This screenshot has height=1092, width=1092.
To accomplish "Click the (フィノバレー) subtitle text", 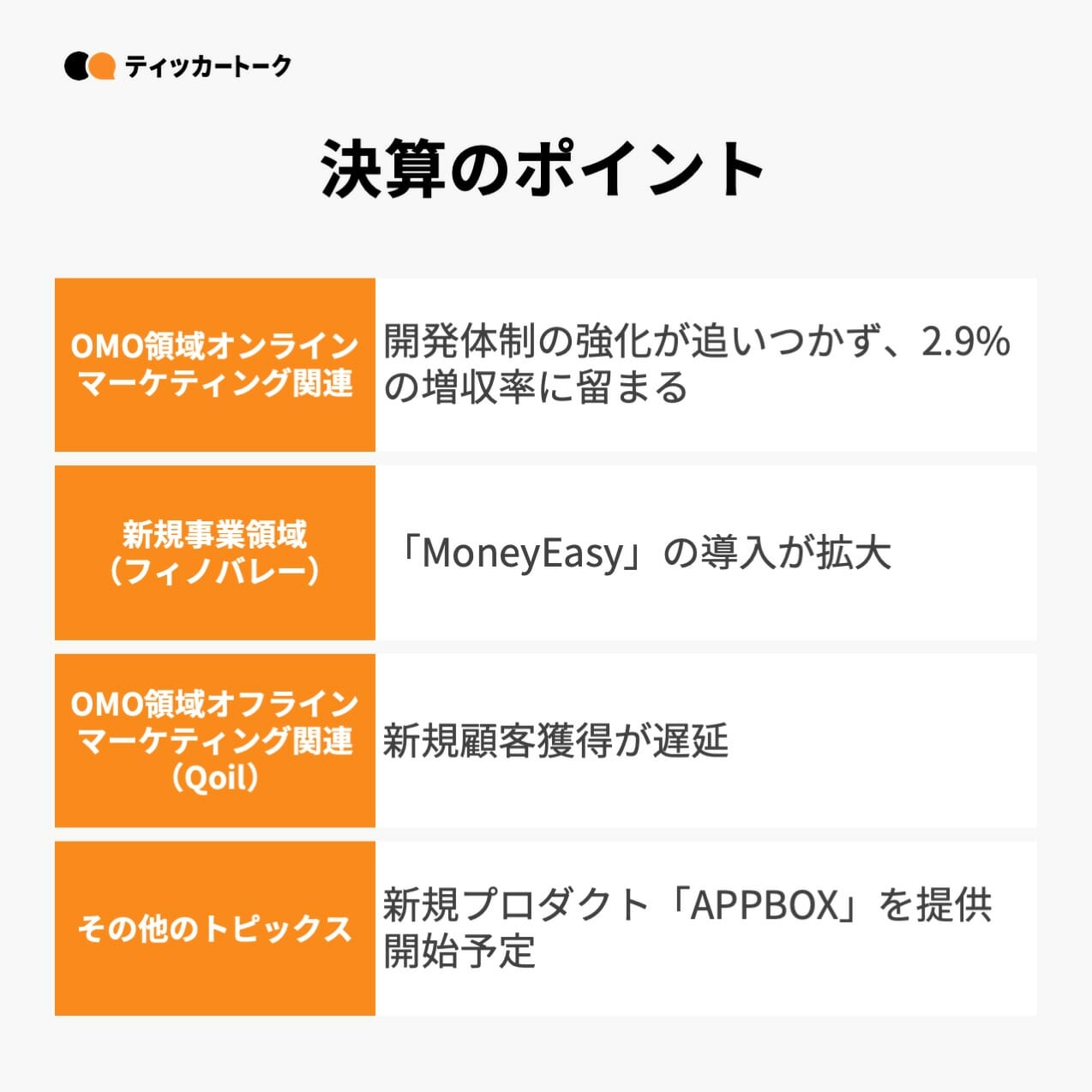I will pyautogui.click(x=214, y=571).
